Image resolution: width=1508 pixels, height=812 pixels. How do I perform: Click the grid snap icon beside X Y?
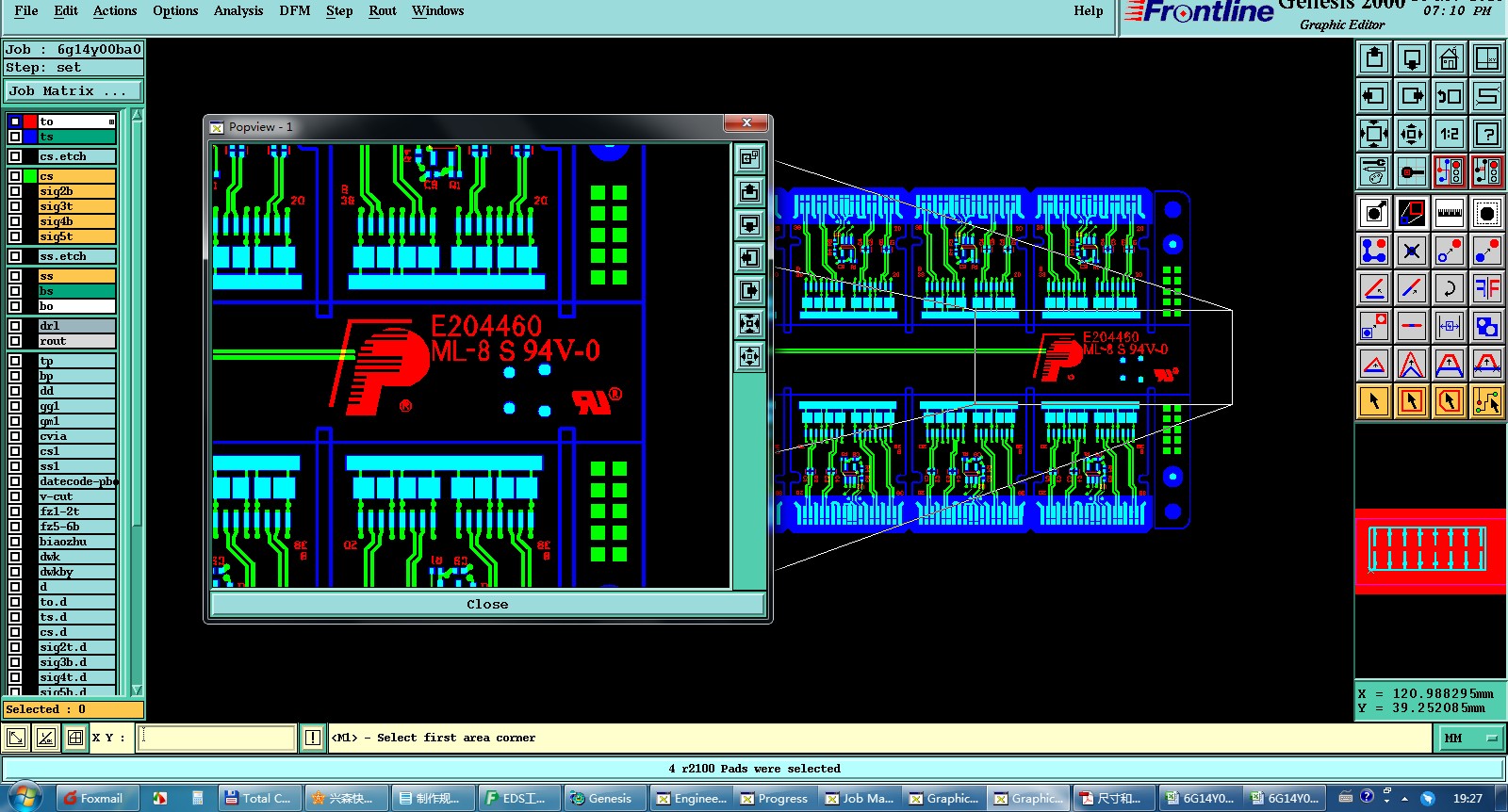(x=75, y=738)
